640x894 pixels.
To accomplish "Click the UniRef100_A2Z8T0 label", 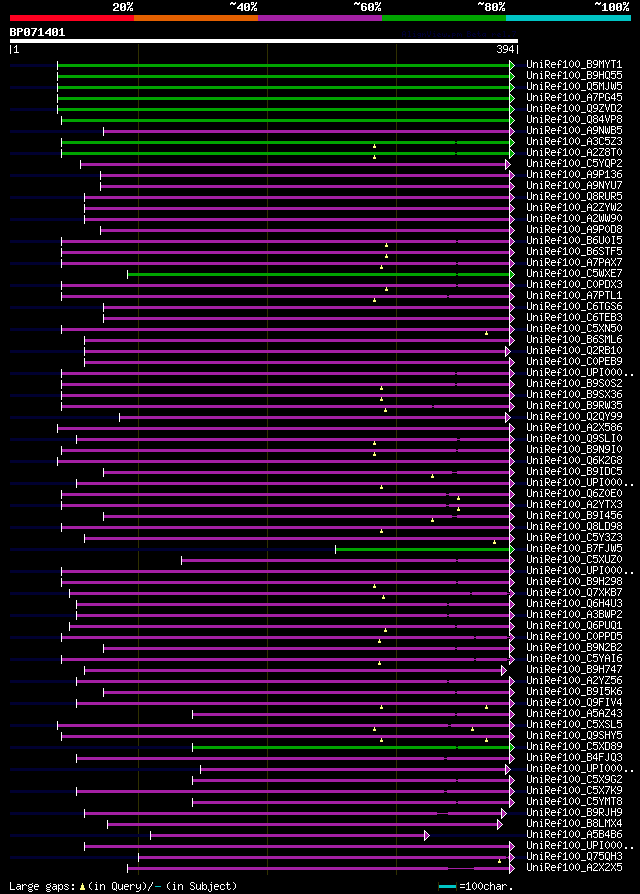I will pyautogui.click(x=574, y=153).
